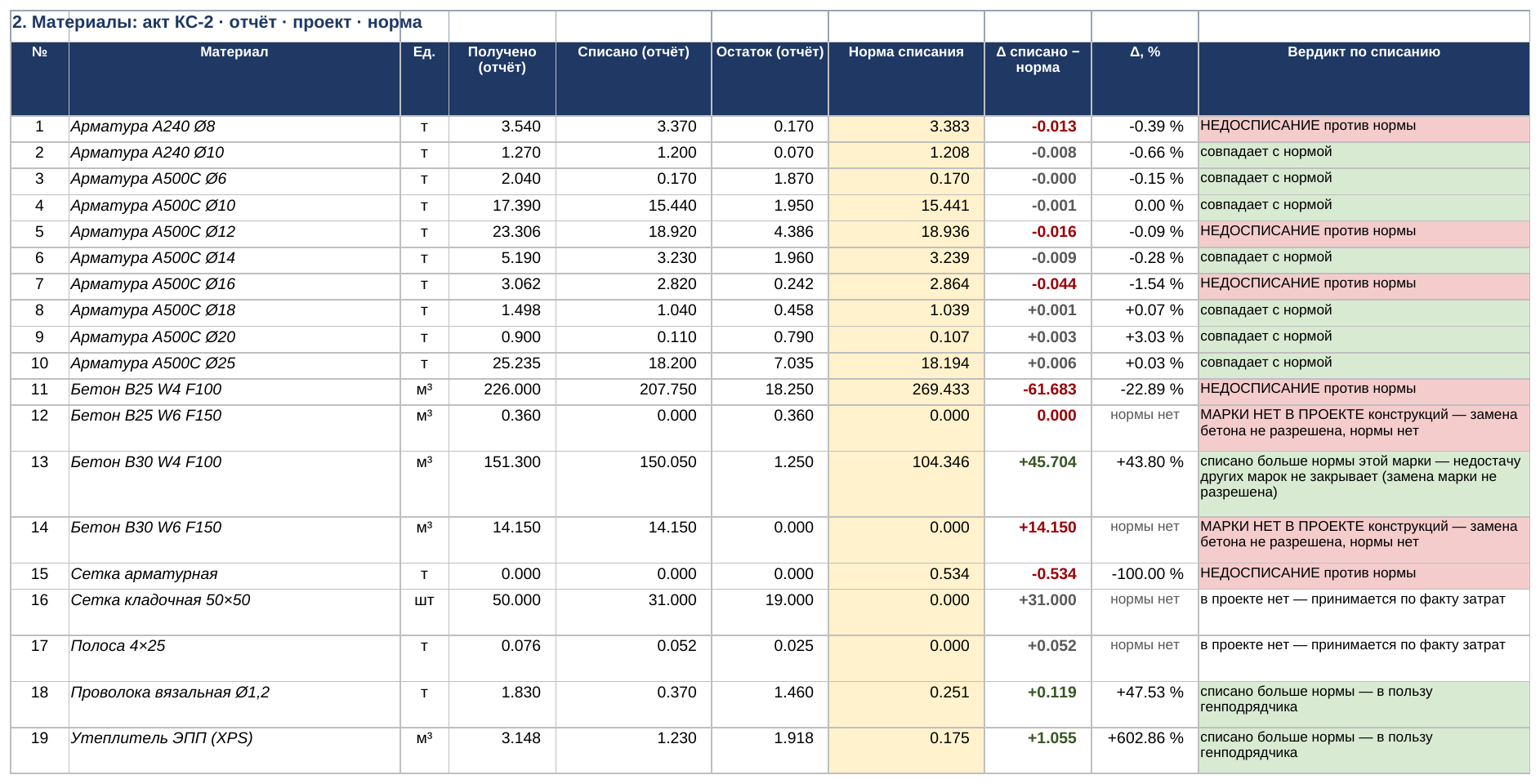1540x784 pixels.
Task: Select the norm value 269.433
Action: (x=907, y=392)
